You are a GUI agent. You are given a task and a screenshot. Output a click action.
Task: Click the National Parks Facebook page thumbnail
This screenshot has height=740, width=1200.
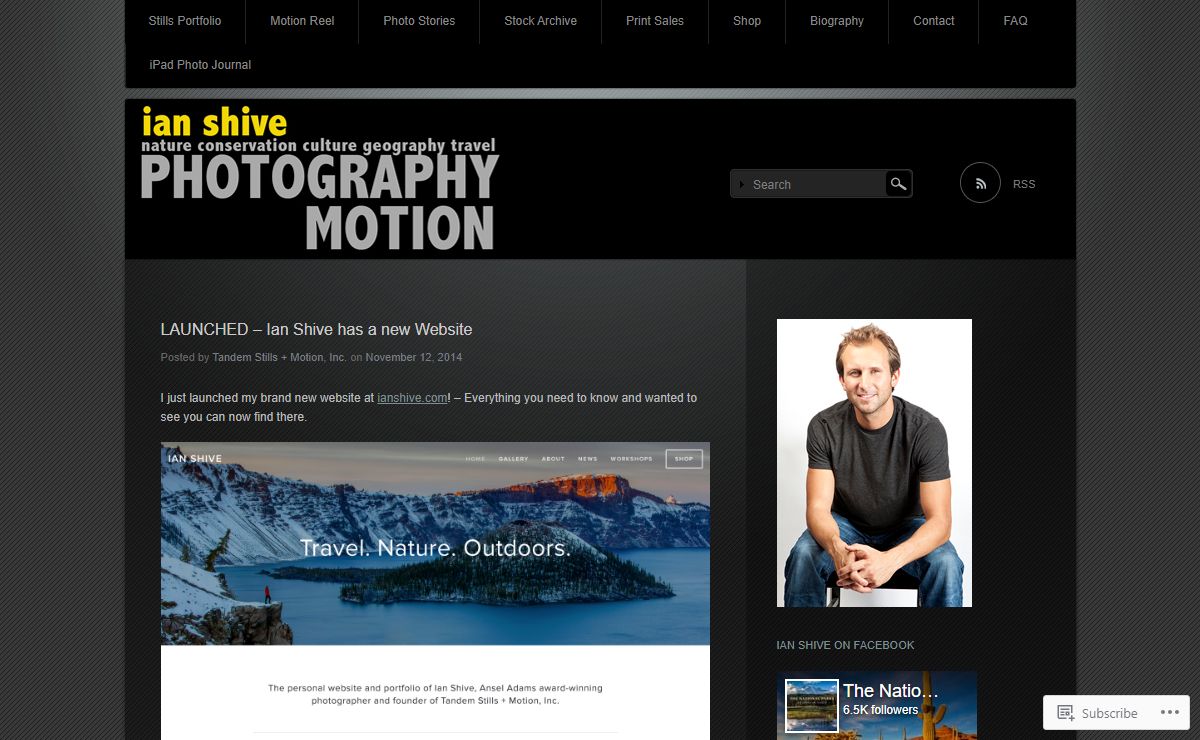coord(811,706)
